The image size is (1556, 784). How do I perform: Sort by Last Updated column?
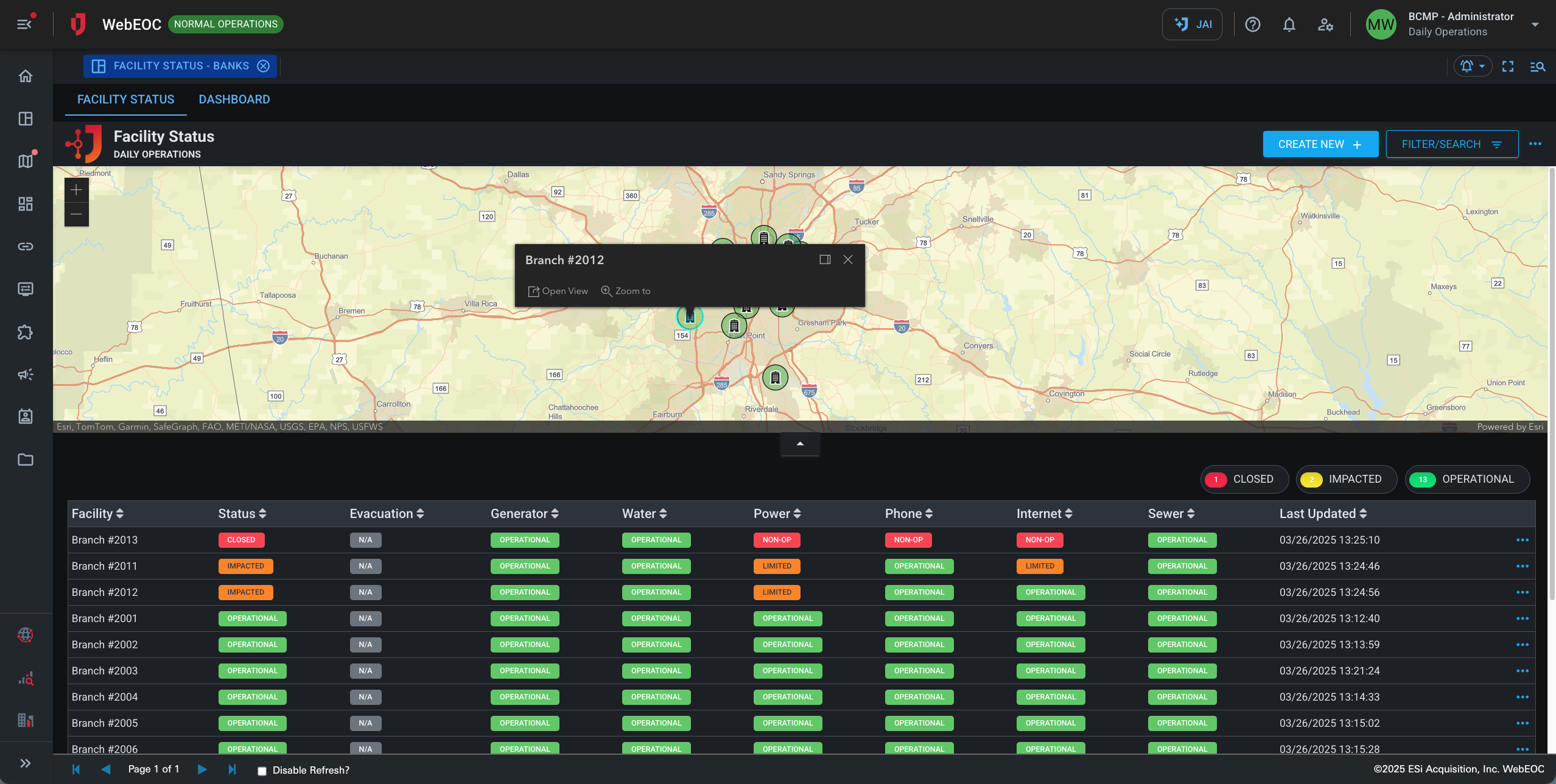pyautogui.click(x=1323, y=514)
